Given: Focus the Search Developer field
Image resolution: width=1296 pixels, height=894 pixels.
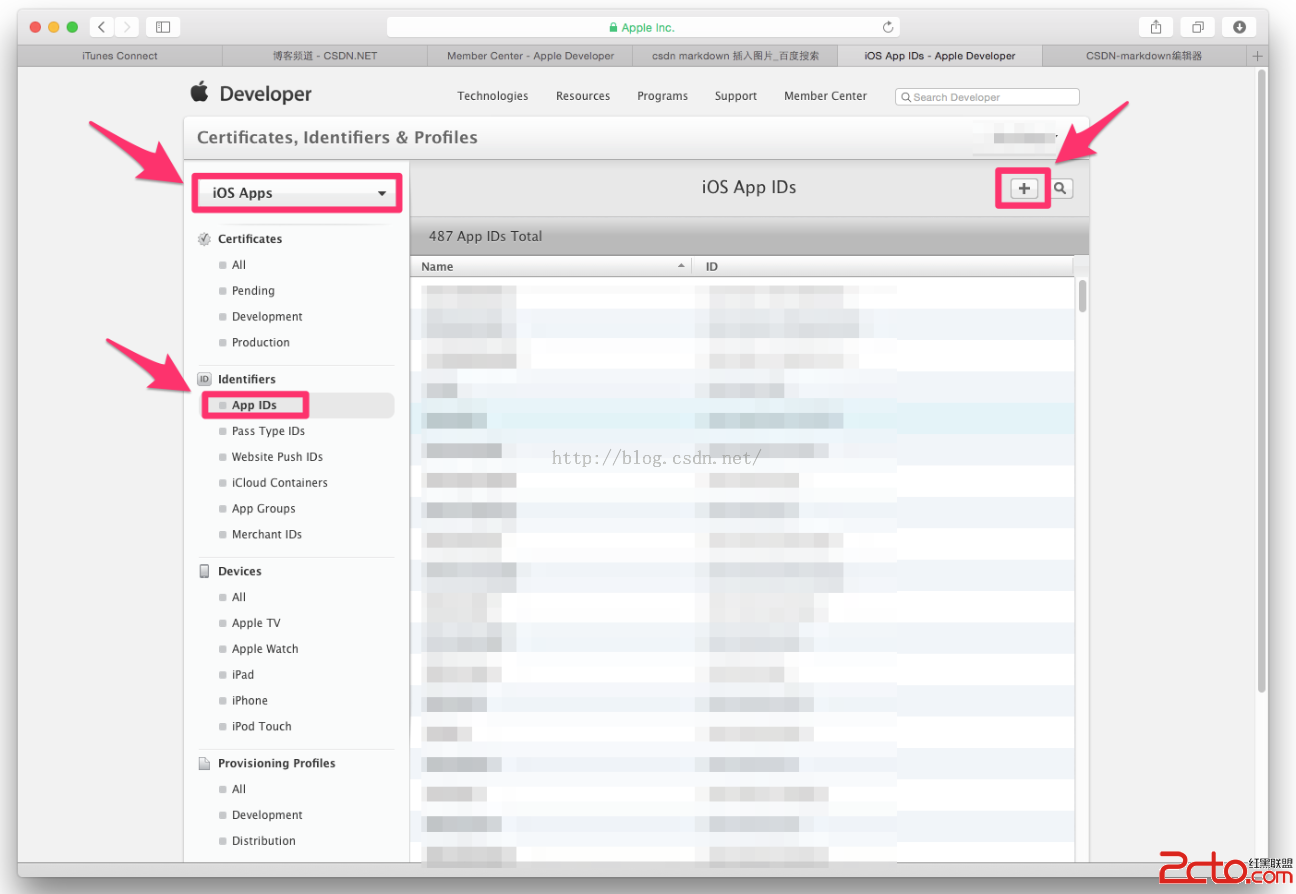Looking at the screenshot, I should (x=987, y=97).
